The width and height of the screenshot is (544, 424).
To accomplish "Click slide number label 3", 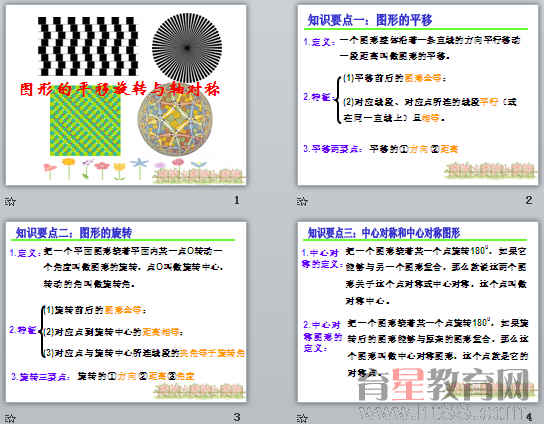I will pos(237,417).
